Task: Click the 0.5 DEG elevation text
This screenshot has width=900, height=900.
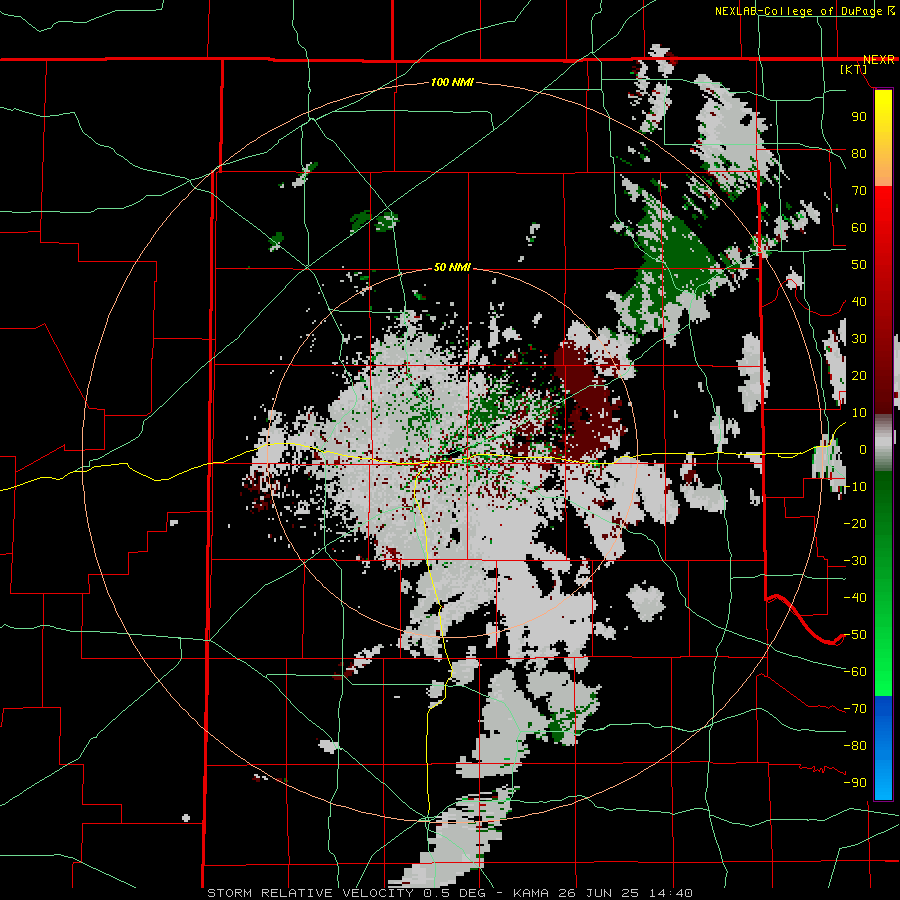Action: [x=455, y=893]
